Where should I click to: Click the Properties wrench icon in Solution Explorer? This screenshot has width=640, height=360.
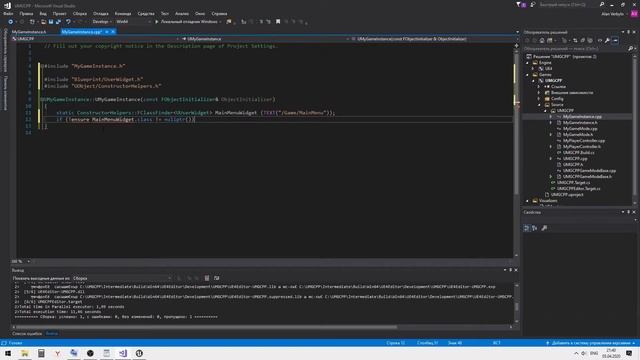607,40
